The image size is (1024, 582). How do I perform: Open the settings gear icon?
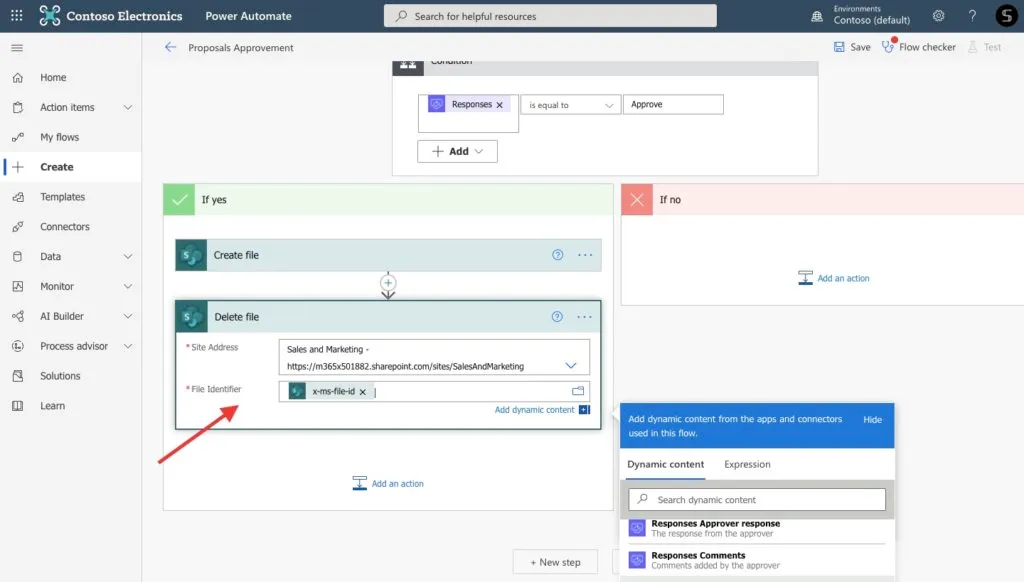(938, 16)
